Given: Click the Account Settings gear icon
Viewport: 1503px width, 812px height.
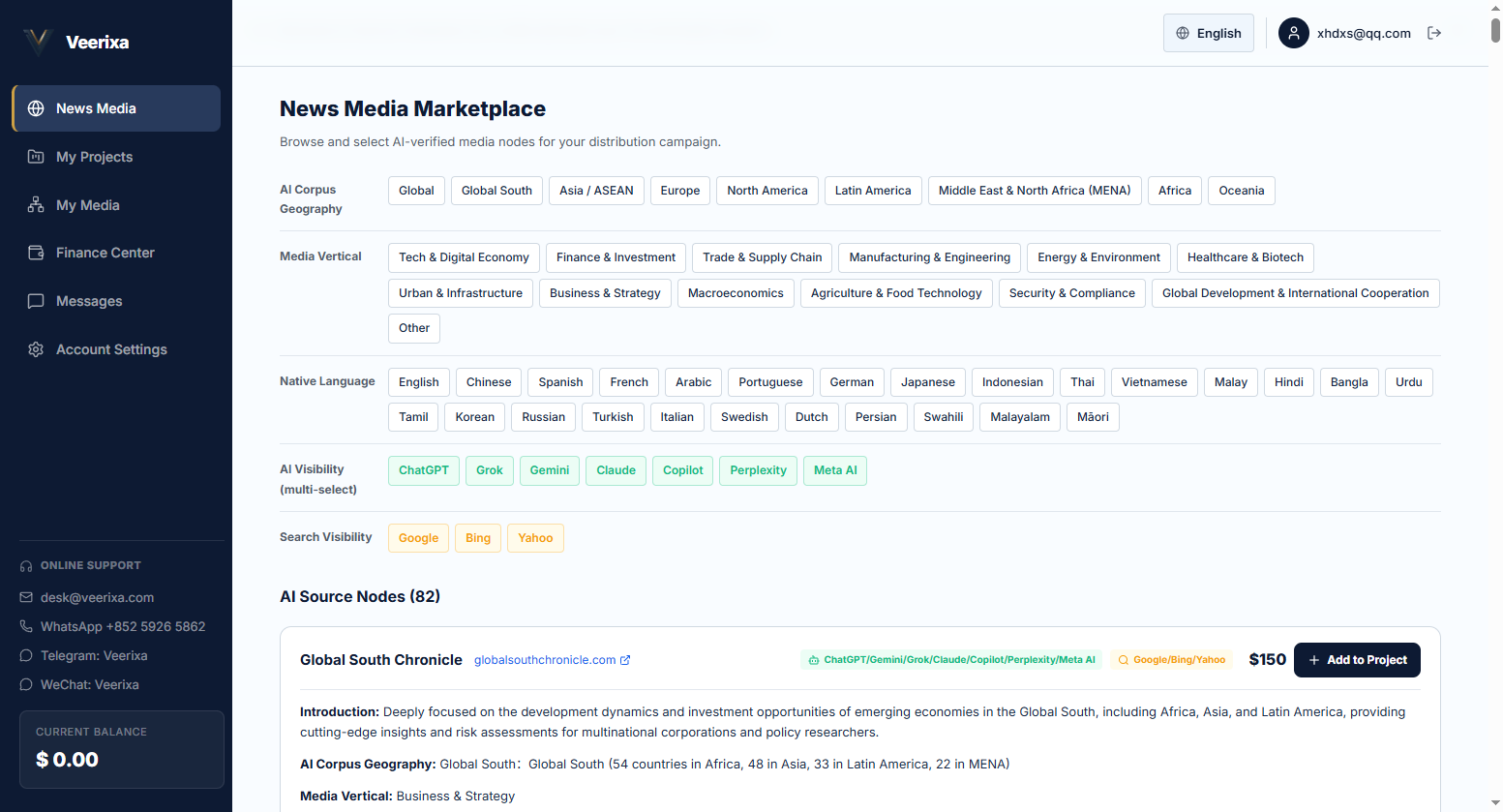Looking at the screenshot, I should click(36, 349).
